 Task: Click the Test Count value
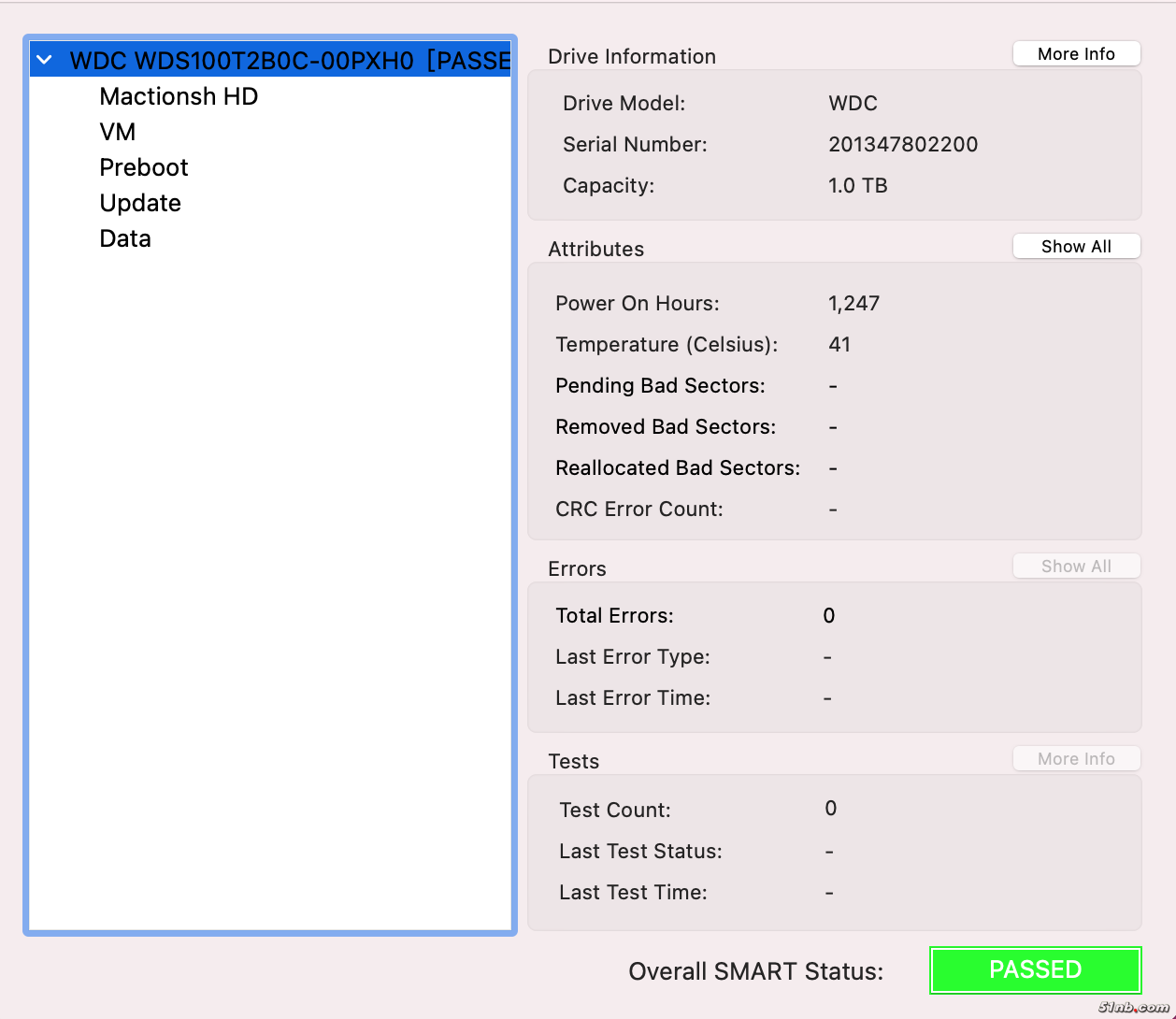[x=830, y=809]
